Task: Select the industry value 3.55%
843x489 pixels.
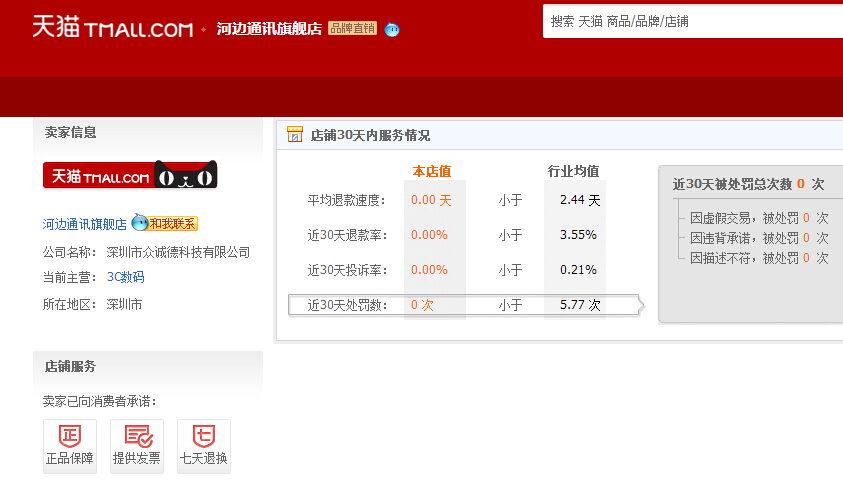Action: [x=578, y=235]
